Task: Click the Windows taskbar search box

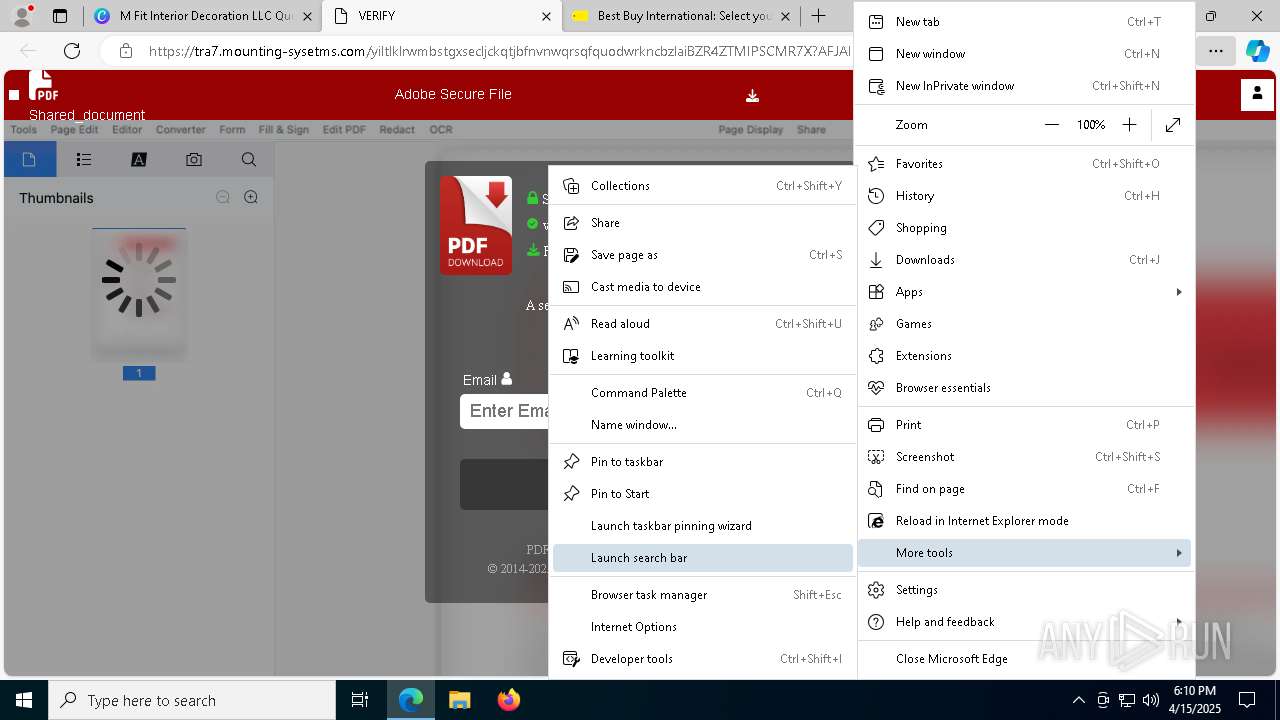Action: coord(192,700)
